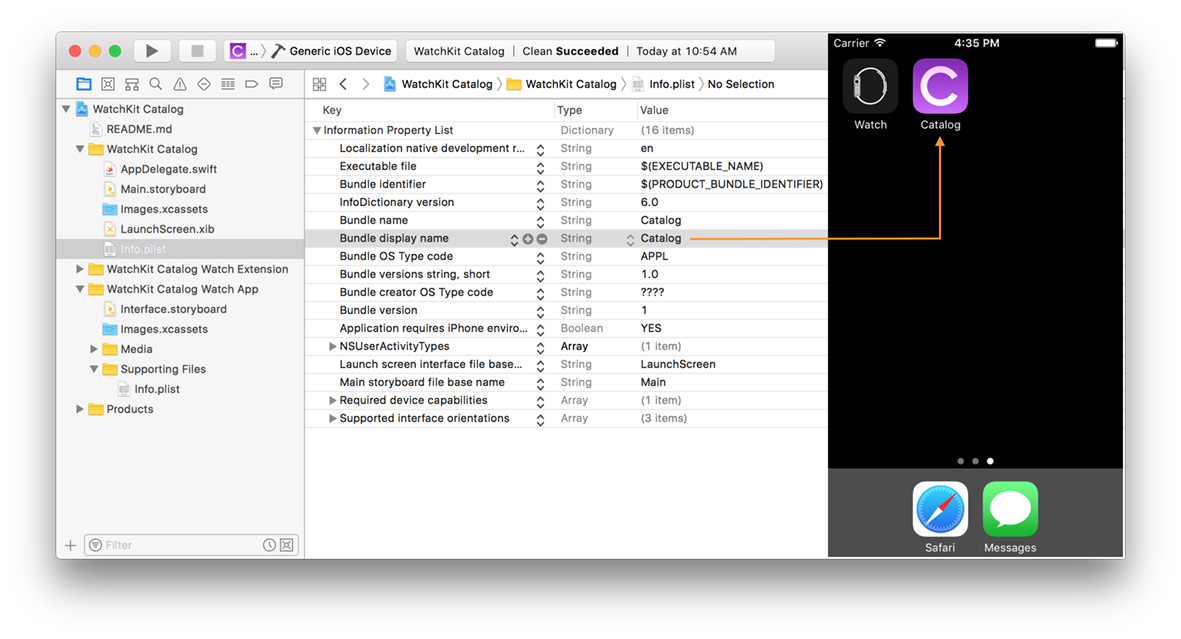Expand the Products folder
The width and height of the screenshot is (1181, 639).
[80, 409]
